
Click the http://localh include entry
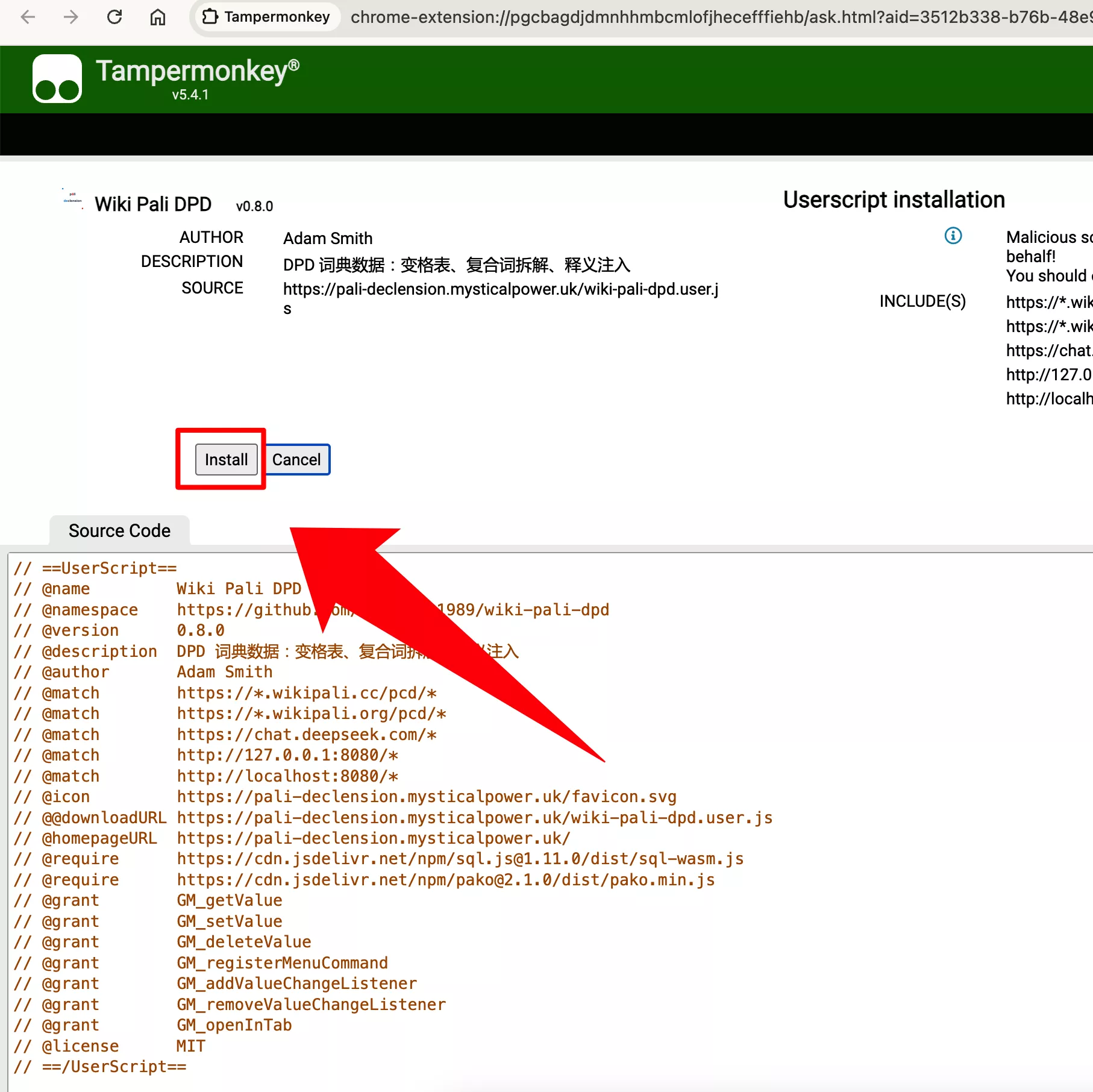pos(1049,399)
